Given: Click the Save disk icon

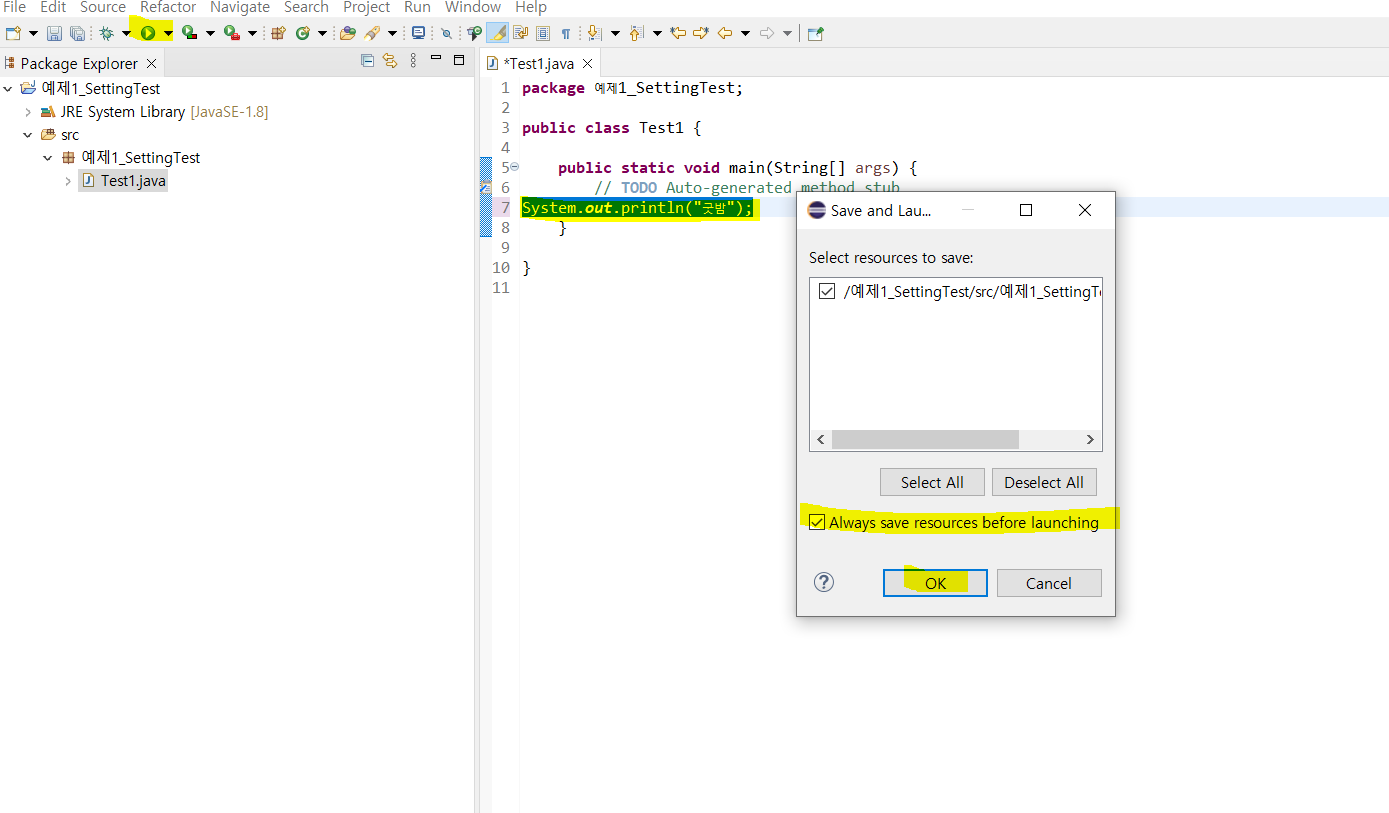Looking at the screenshot, I should click(x=55, y=33).
